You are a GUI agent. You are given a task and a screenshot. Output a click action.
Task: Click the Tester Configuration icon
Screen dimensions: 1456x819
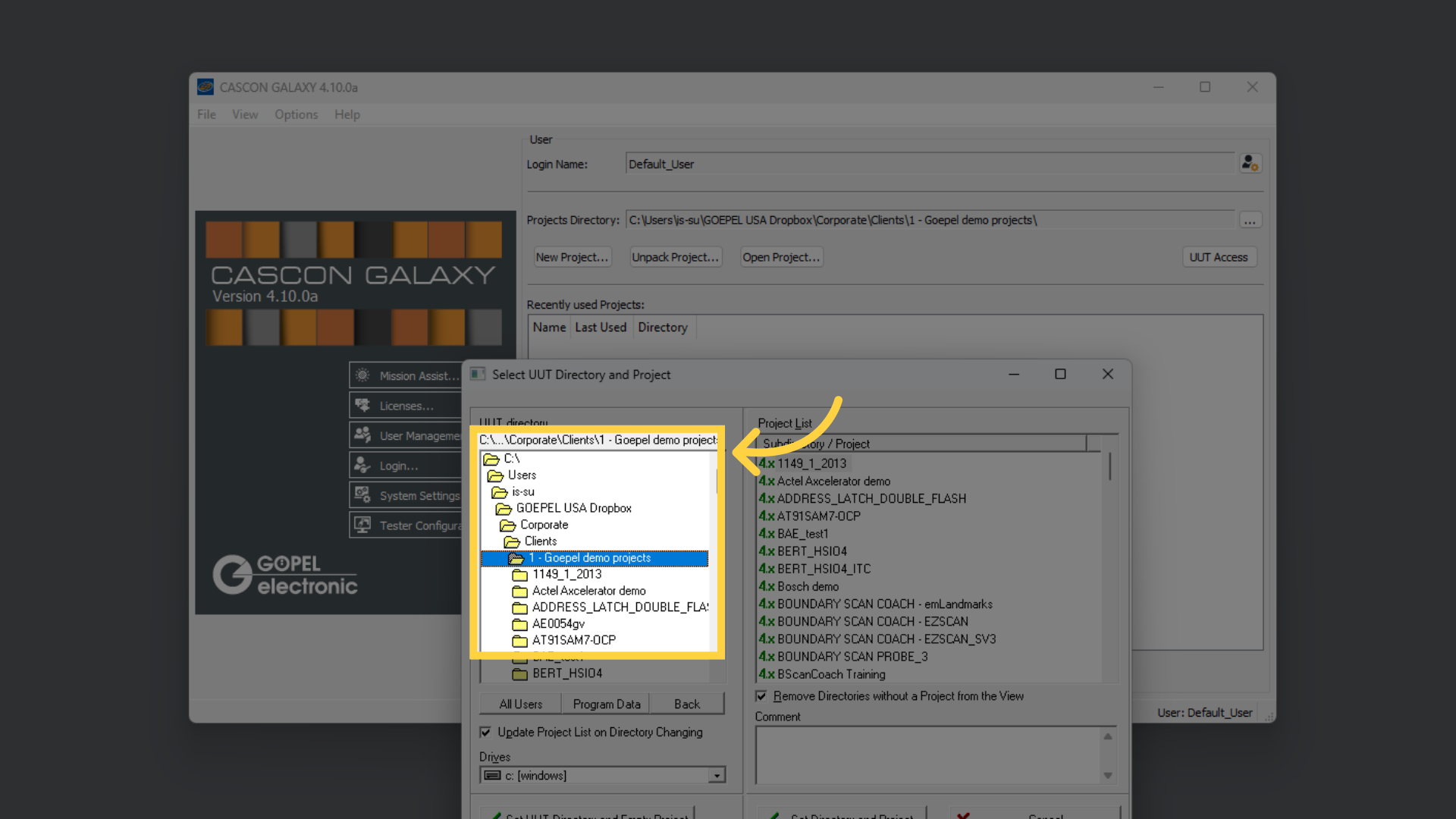coord(362,525)
